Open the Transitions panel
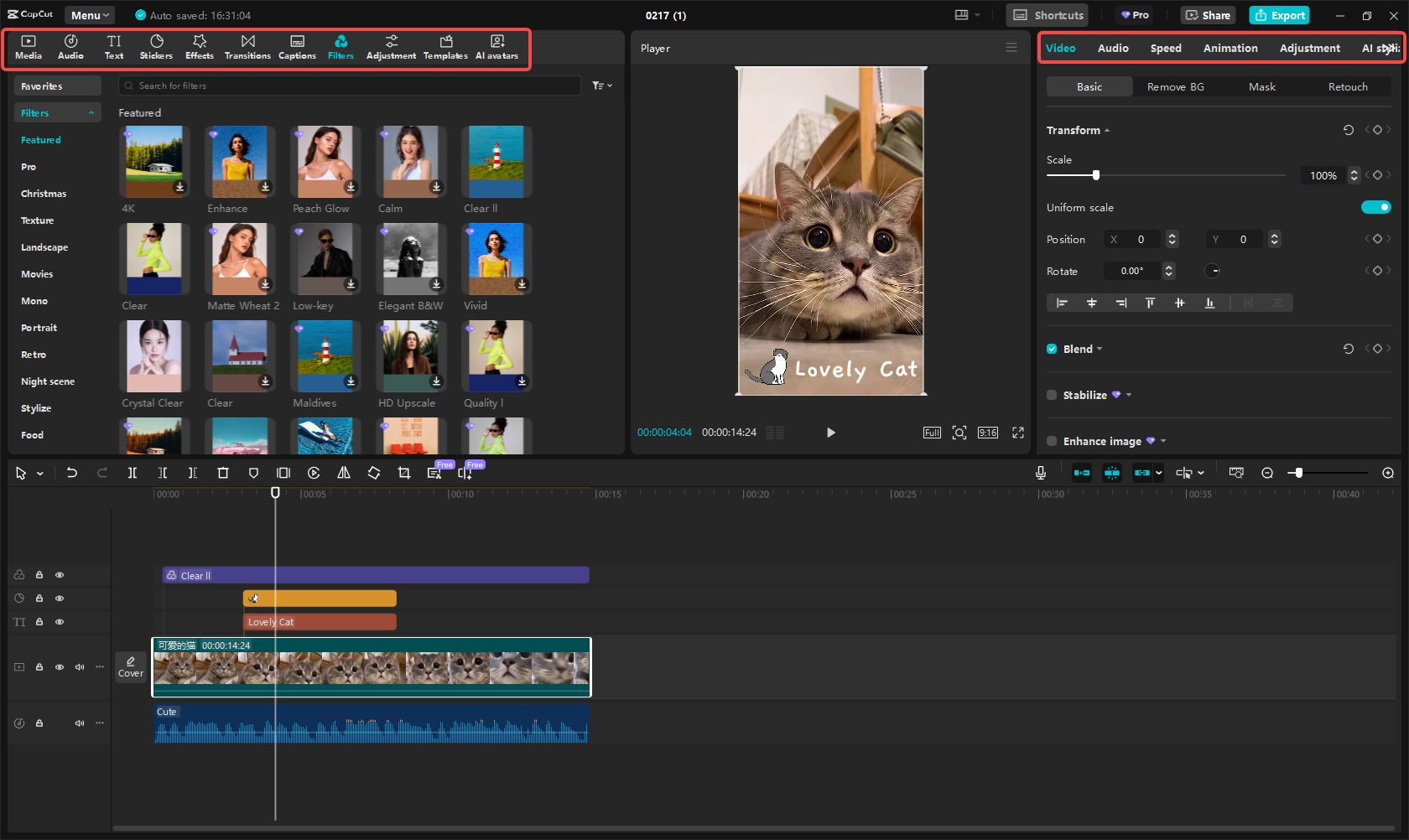Viewport: 1409px width, 840px height. click(x=247, y=47)
